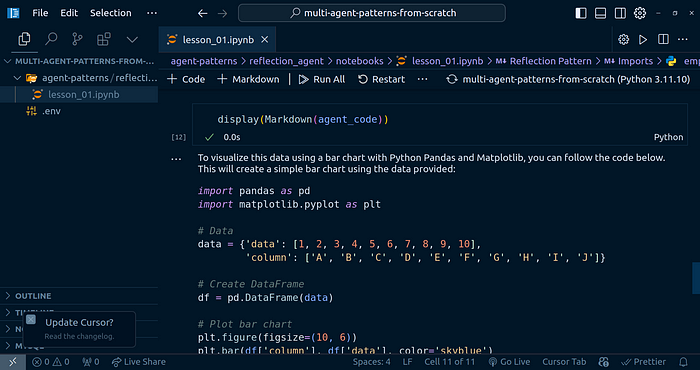Change end of line sequence LF

click(407, 362)
